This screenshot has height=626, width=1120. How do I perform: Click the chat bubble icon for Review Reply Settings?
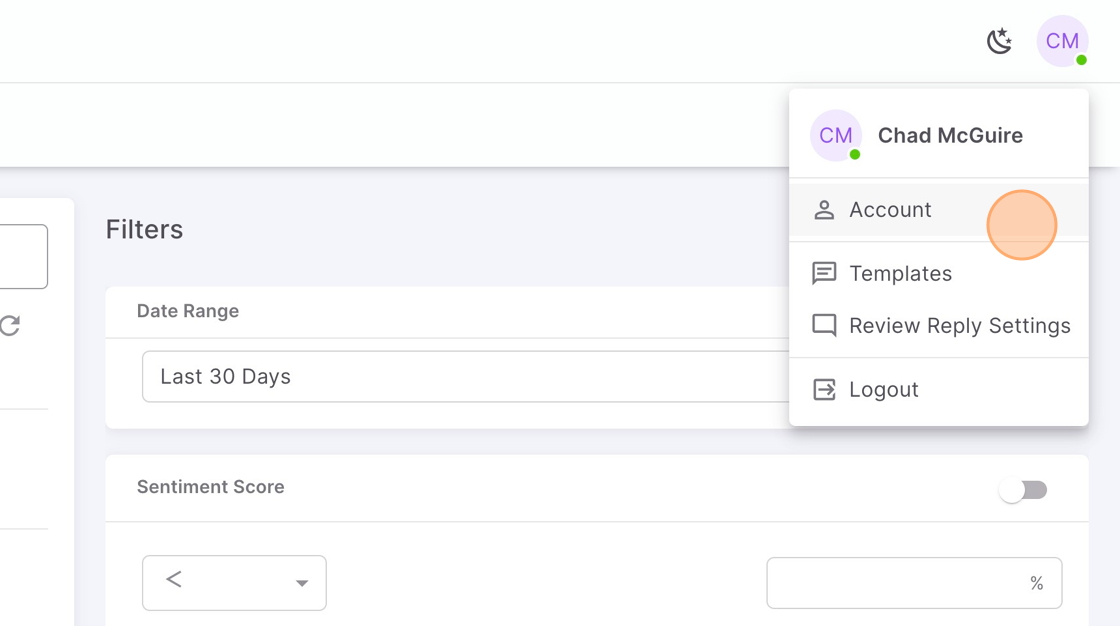824,326
